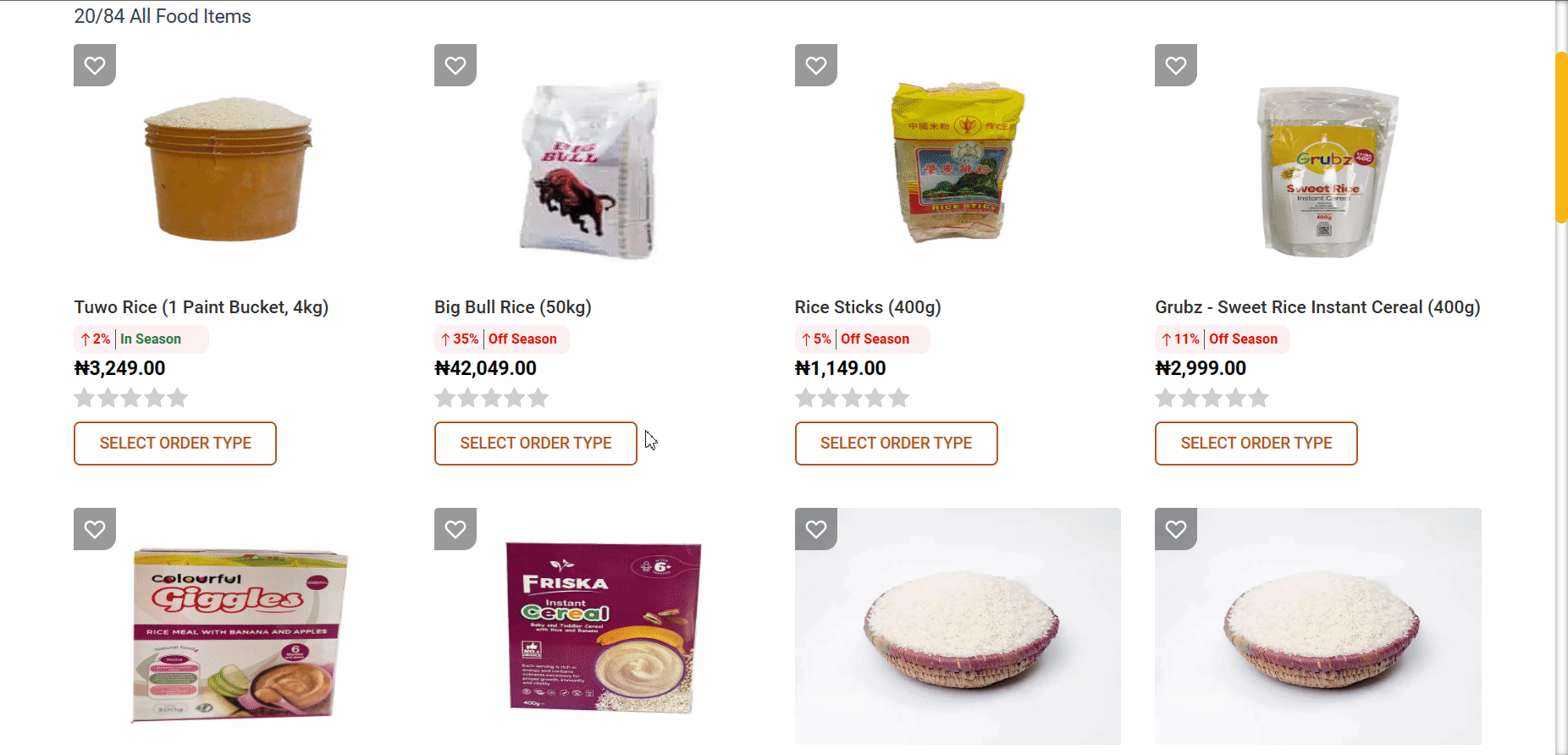Screen dimensions: 1568x755
Task: Open Big Bull Rice bag image
Action: (591, 169)
